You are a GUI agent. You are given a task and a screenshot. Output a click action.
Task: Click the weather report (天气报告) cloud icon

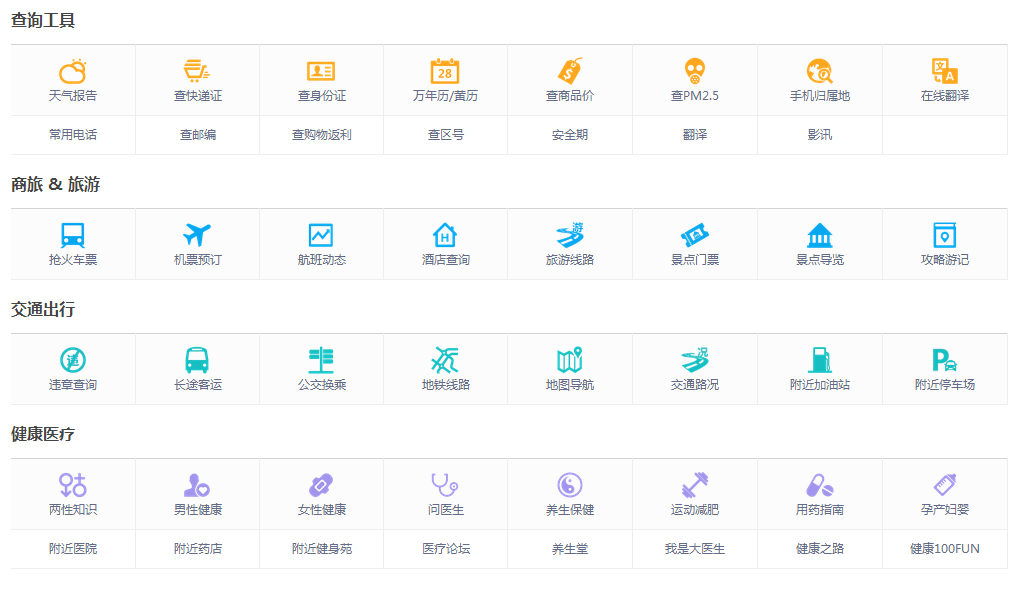[x=73, y=71]
